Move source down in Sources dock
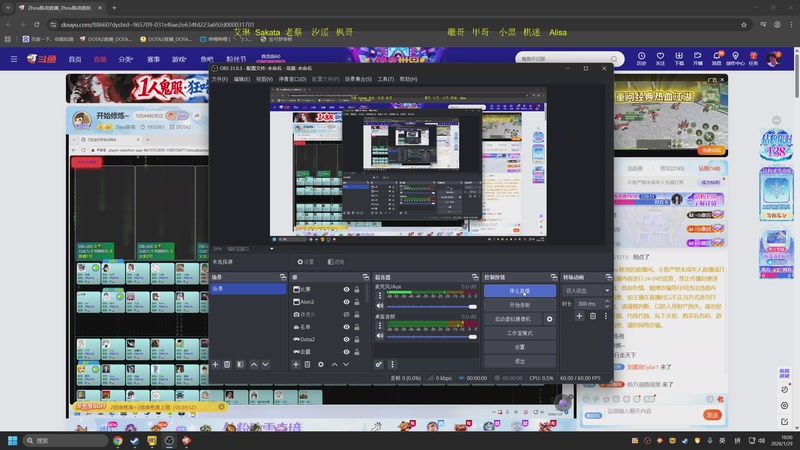This screenshot has width=800, height=450. (346, 364)
